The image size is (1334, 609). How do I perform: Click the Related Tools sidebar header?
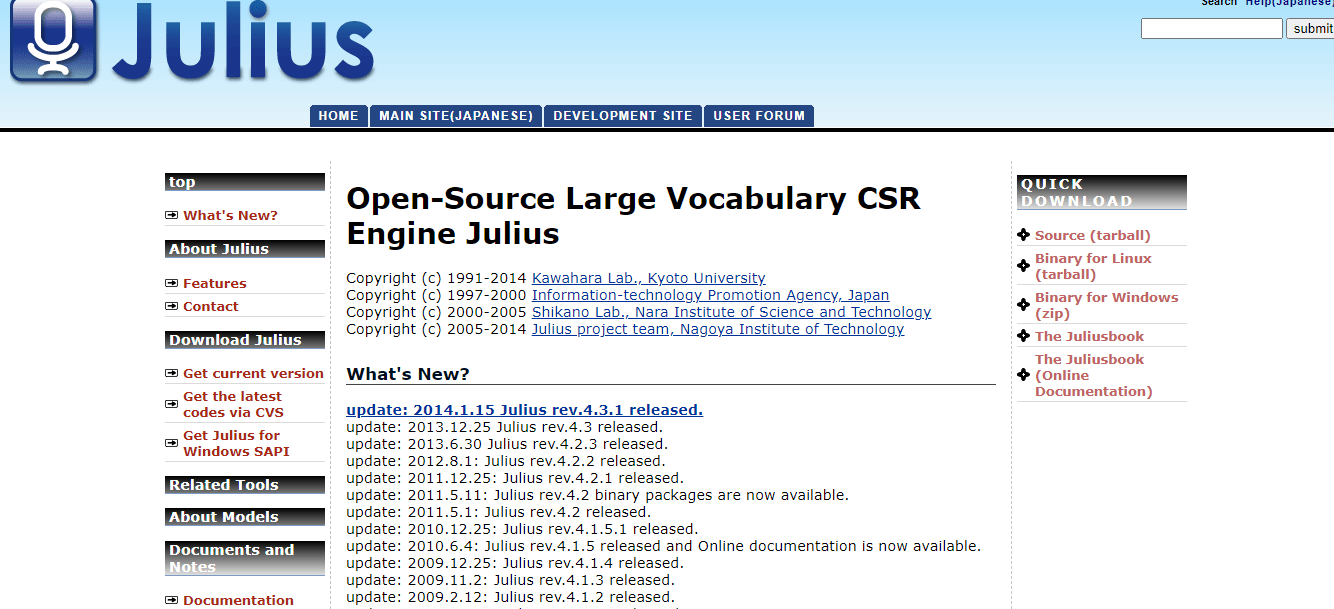pyautogui.click(x=245, y=485)
